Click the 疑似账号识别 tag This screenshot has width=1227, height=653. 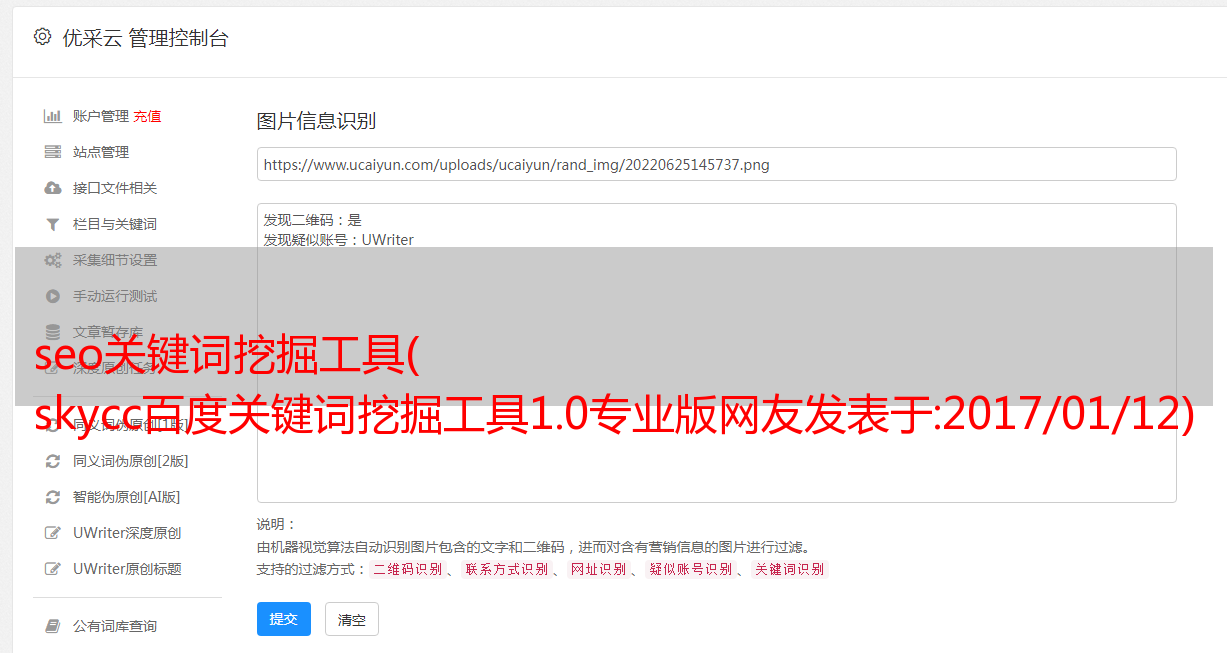click(x=691, y=569)
